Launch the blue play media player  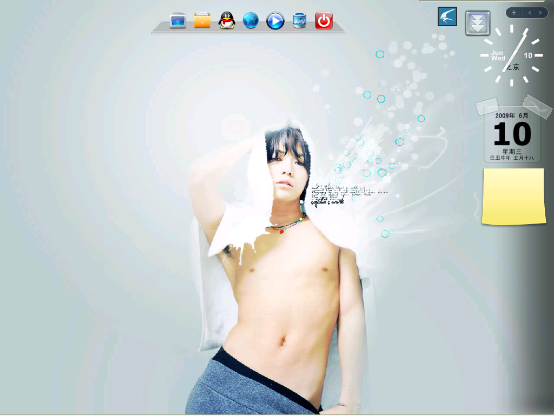(x=275, y=21)
